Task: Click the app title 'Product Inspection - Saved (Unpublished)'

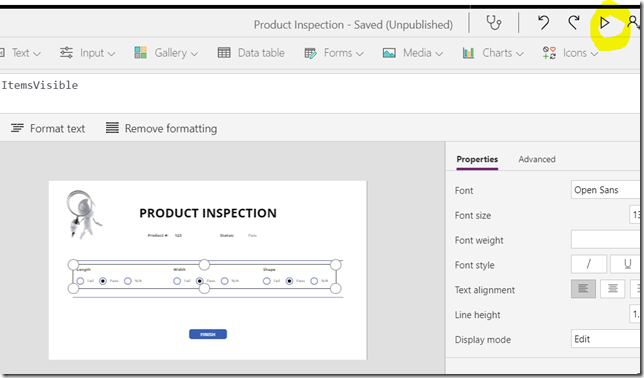Action: click(x=353, y=25)
